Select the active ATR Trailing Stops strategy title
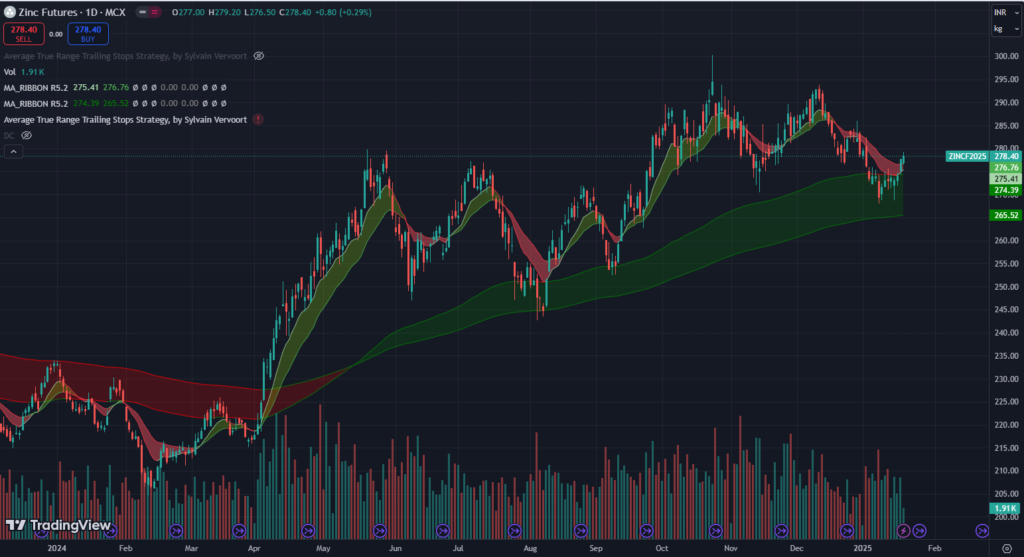 [125, 119]
